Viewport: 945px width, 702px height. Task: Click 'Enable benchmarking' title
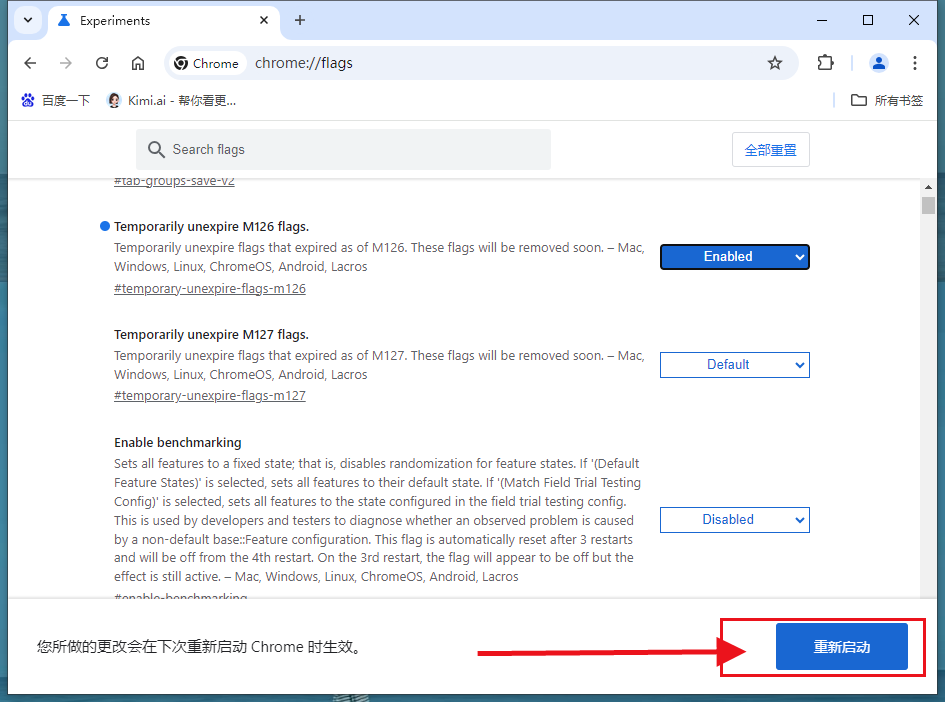(x=178, y=442)
